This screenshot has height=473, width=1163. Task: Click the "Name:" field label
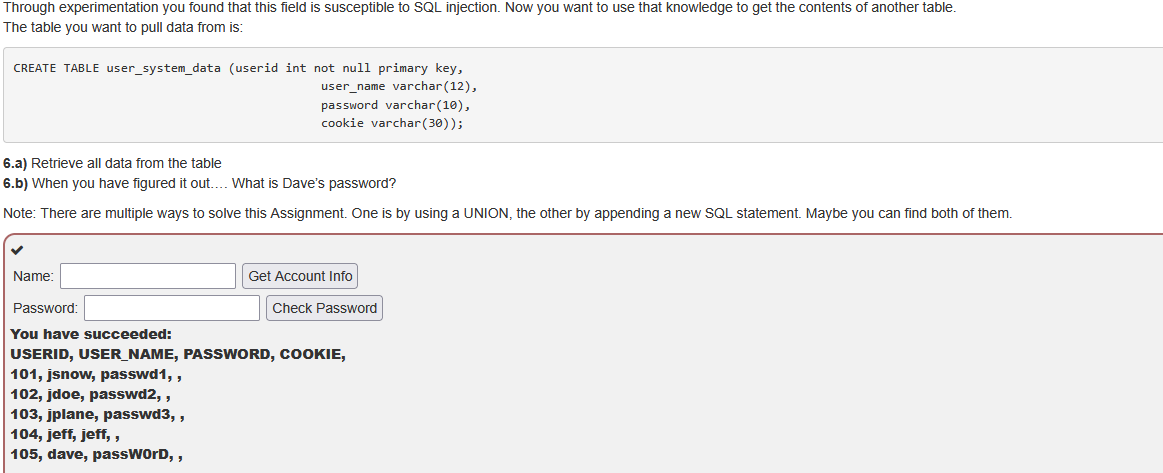34,276
